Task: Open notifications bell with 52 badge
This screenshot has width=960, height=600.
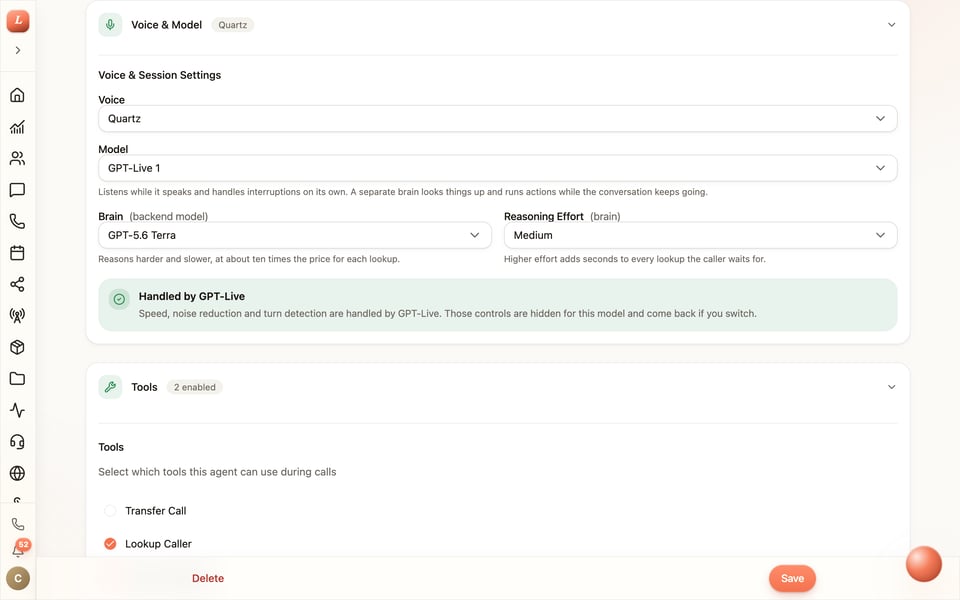Action: click(18, 550)
